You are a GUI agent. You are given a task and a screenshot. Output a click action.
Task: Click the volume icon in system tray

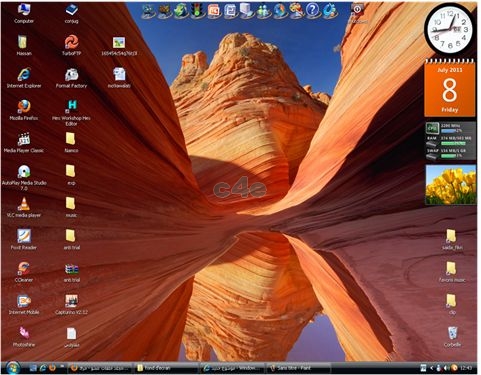click(447, 368)
